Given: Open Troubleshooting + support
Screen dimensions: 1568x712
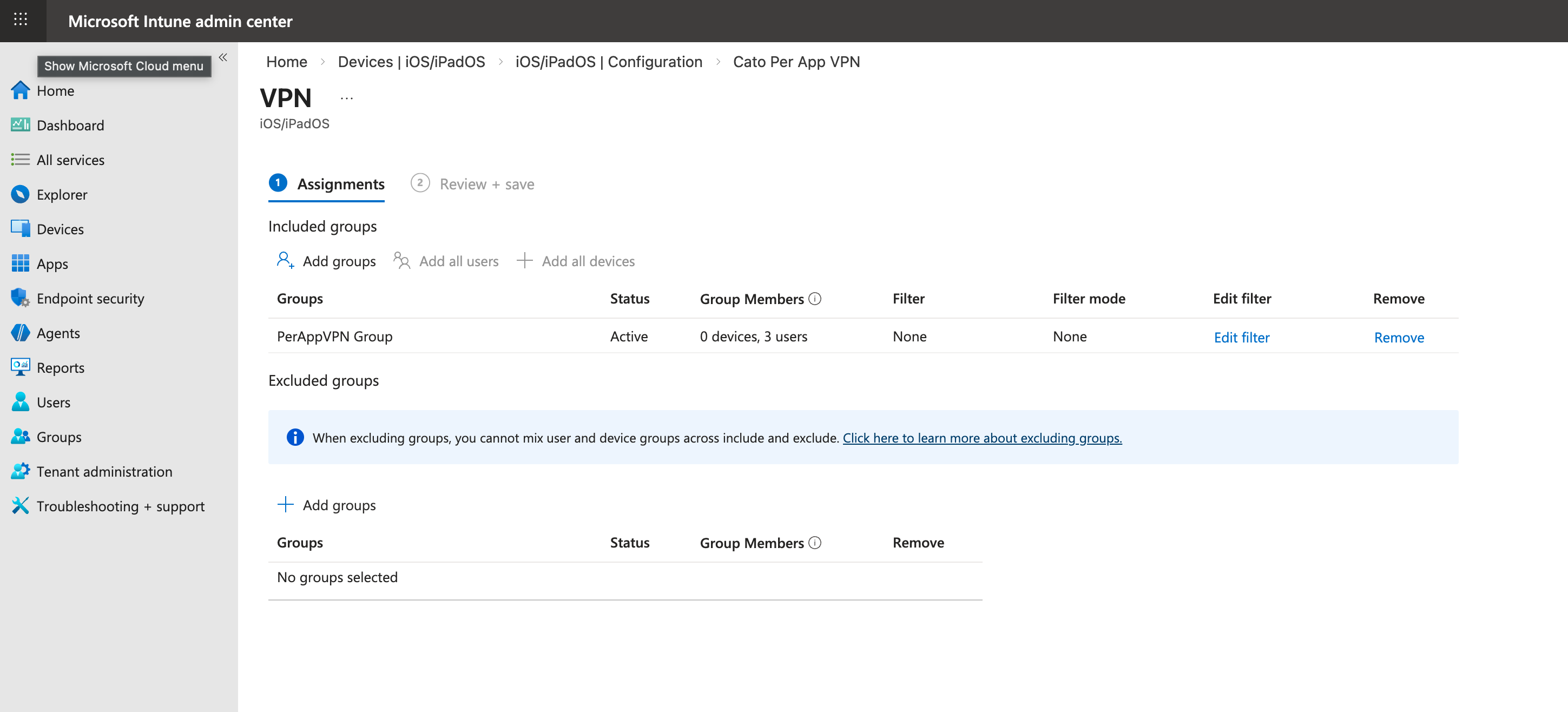Looking at the screenshot, I should click(121, 507).
